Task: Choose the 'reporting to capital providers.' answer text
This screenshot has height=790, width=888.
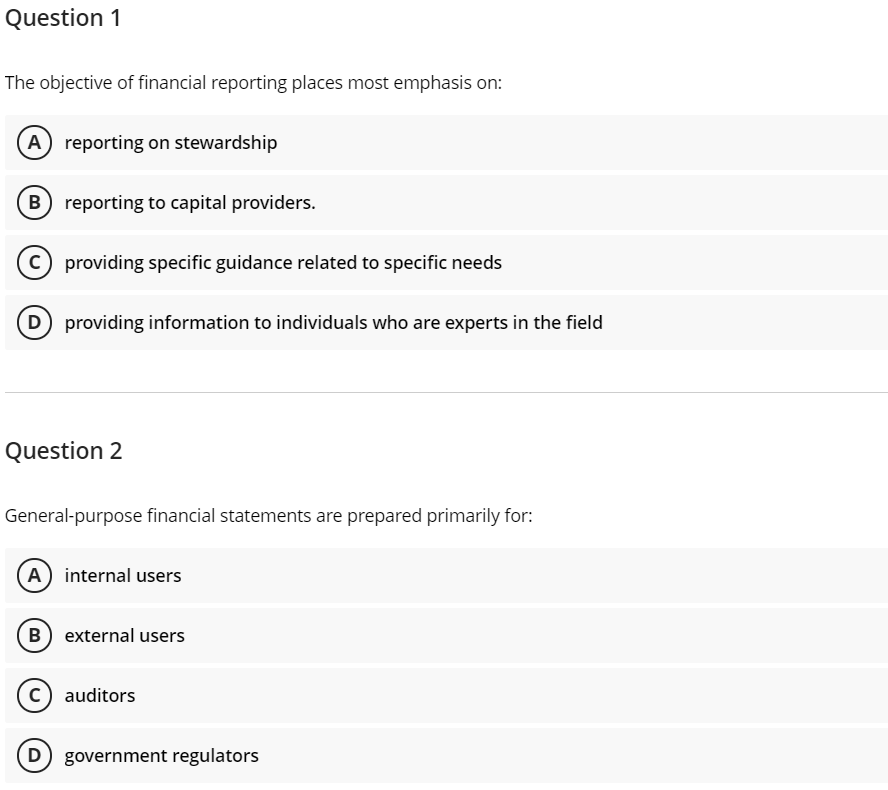Action: click(190, 203)
